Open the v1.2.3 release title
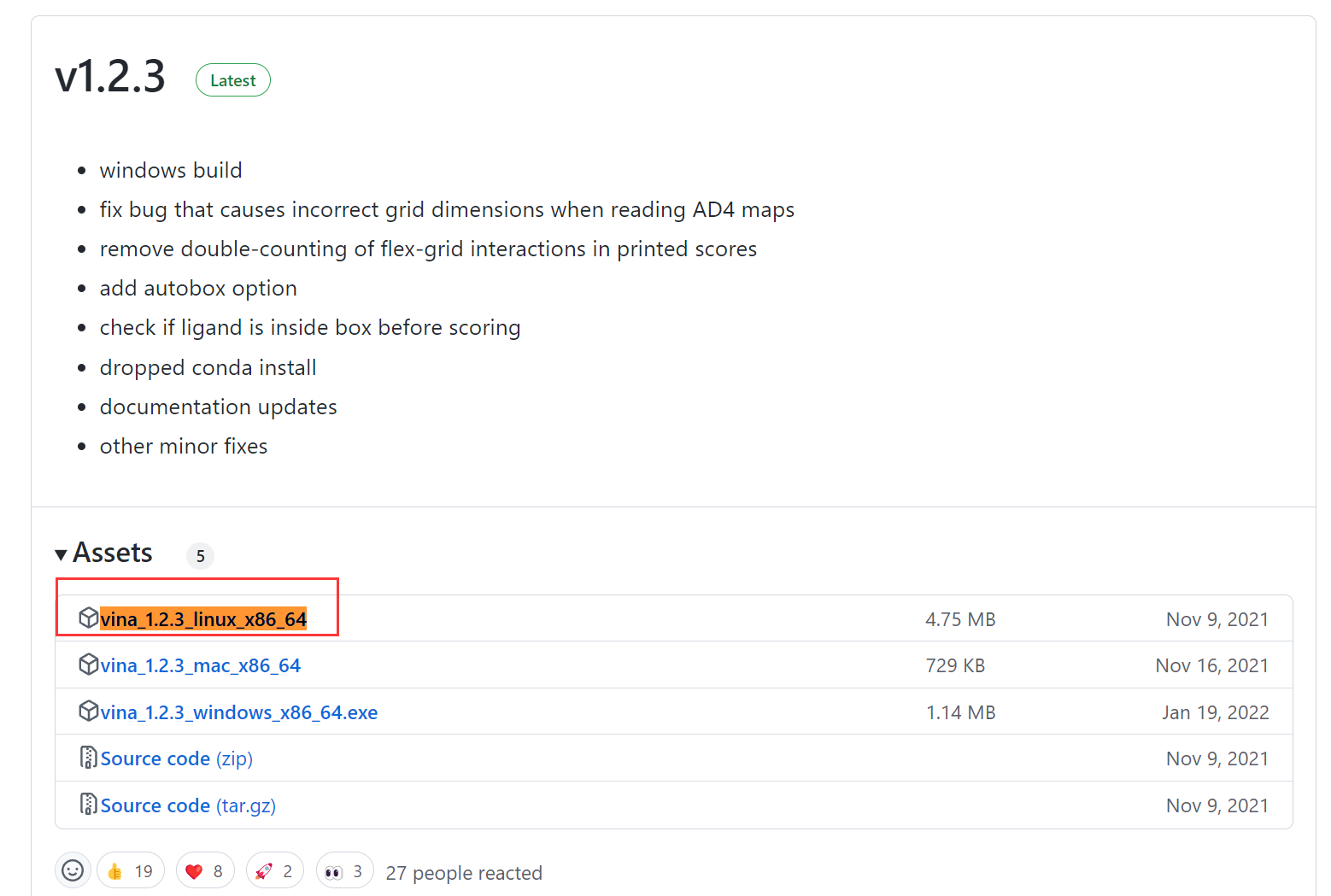The image size is (1331, 896). click(x=110, y=77)
